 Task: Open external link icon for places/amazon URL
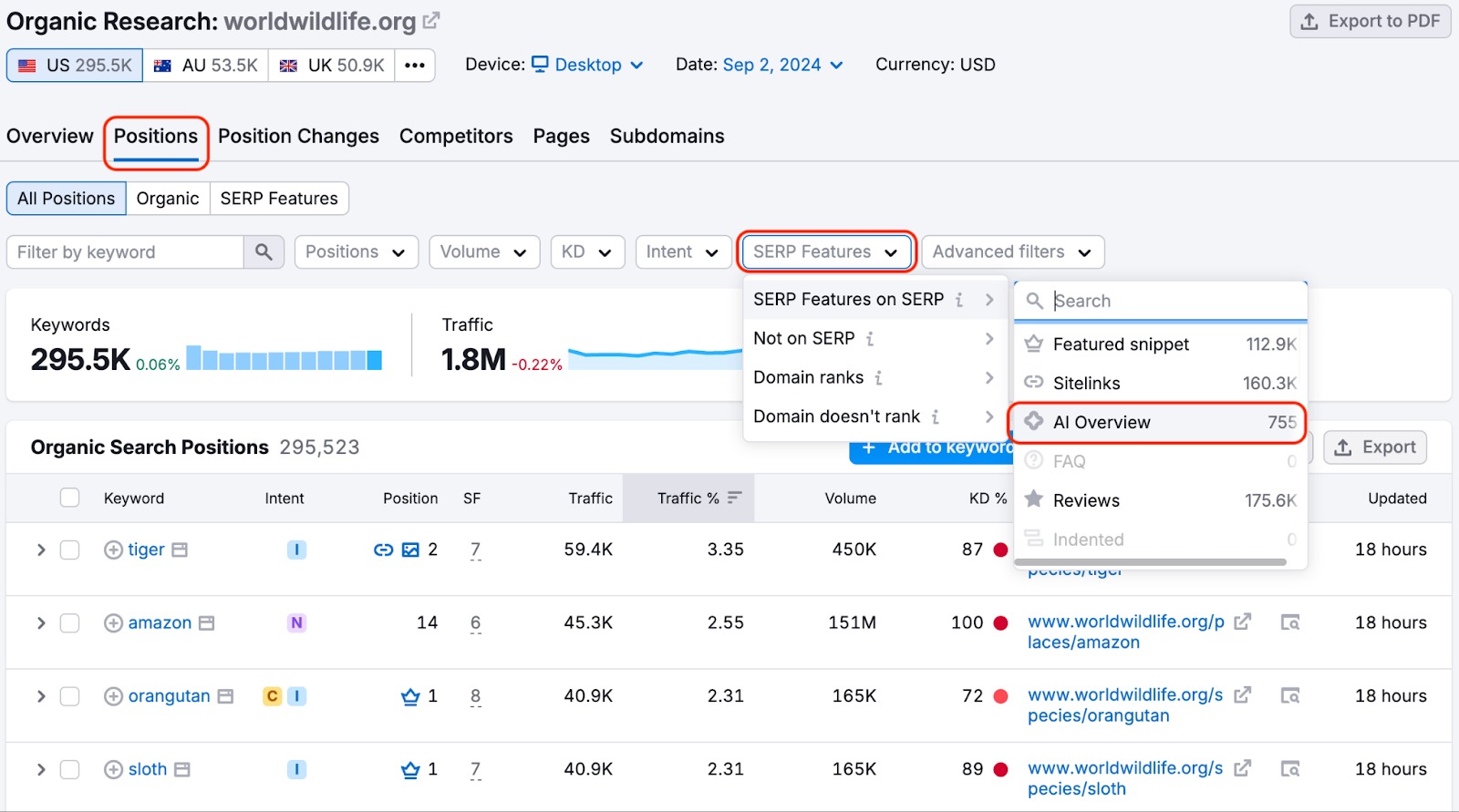[1242, 622]
